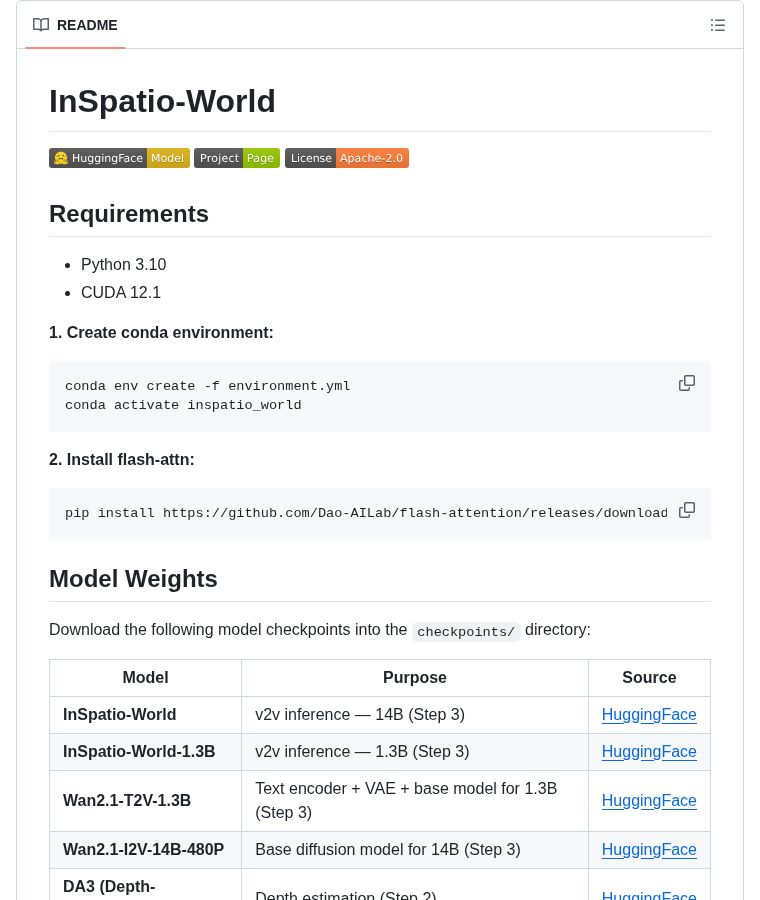The image size is (760, 900).
Task: Click the checkpoints/ inline code text
Action: 466,632
